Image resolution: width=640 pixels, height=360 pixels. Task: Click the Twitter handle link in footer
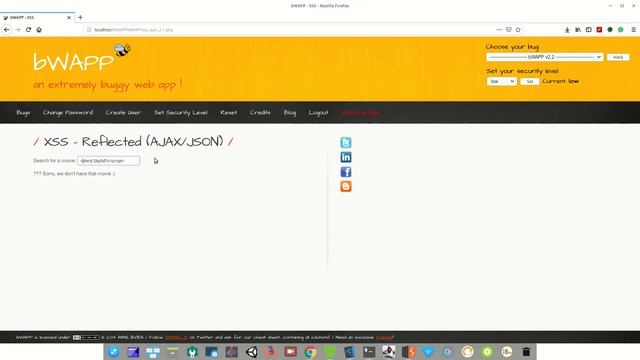(x=176, y=338)
